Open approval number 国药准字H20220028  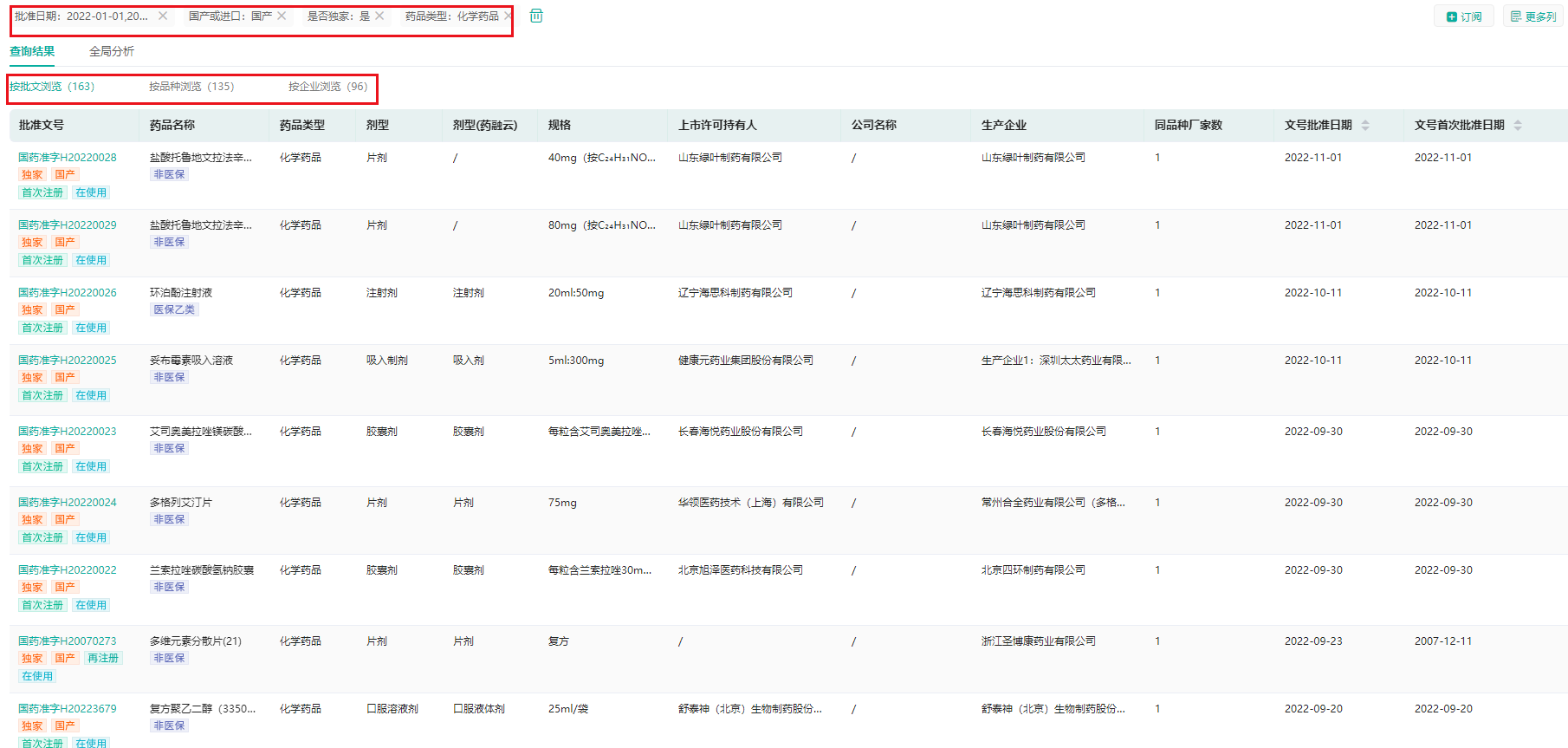coord(68,158)
